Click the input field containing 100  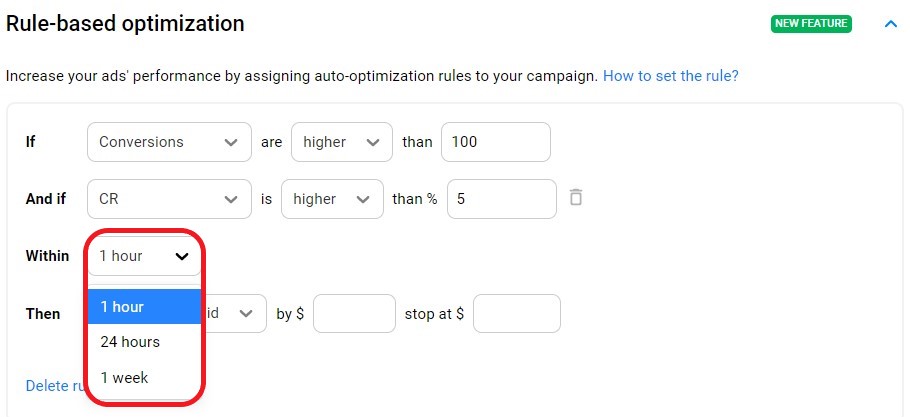[495, 142]
